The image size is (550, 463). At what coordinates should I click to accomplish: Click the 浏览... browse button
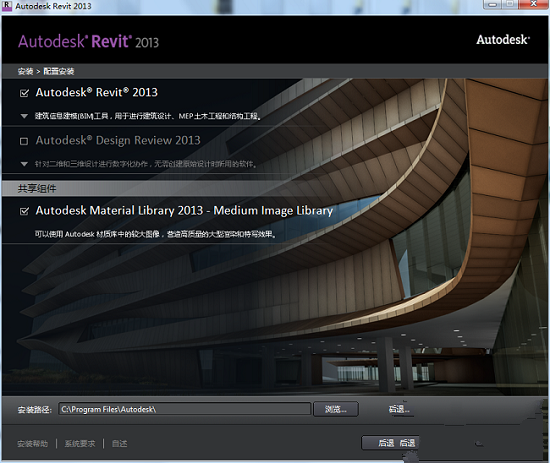336,409
